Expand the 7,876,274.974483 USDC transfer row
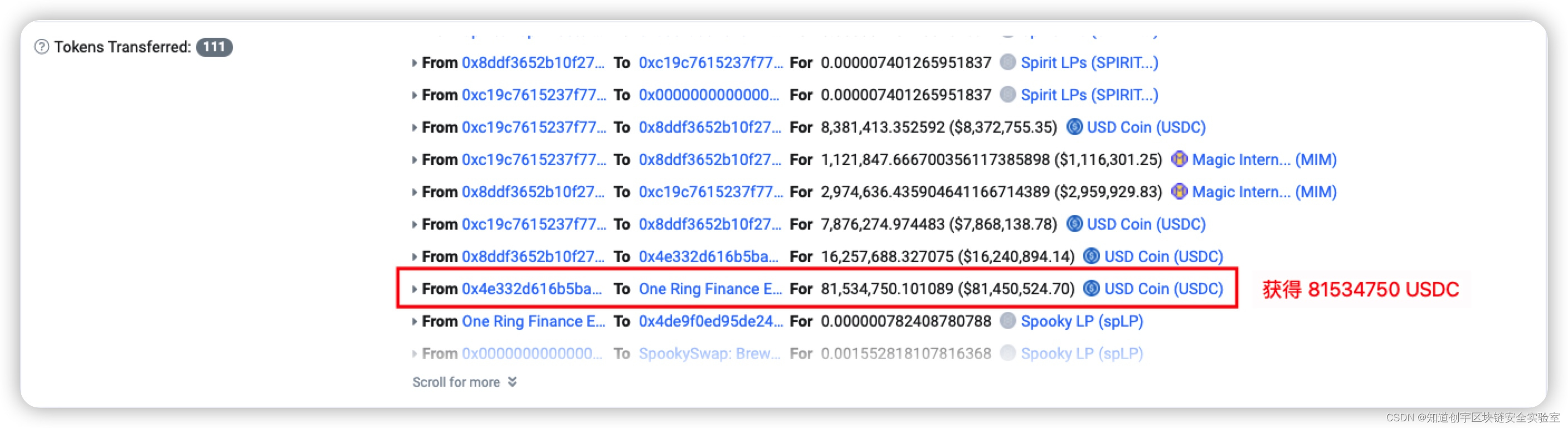Image resolution: width=1568 pixels, height=428 pixels. (414, 224)
